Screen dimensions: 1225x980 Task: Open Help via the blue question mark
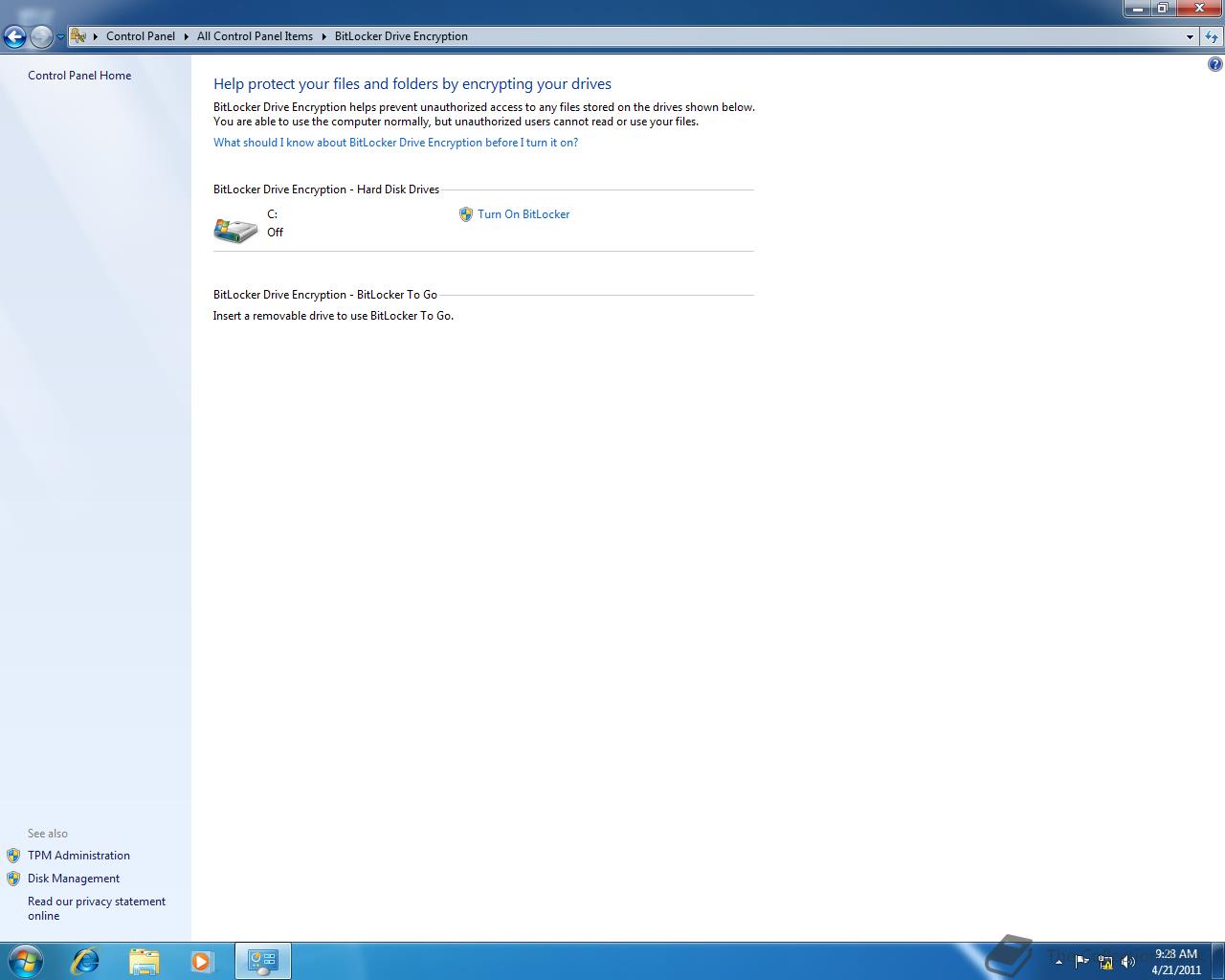(x=1214, y=64)
